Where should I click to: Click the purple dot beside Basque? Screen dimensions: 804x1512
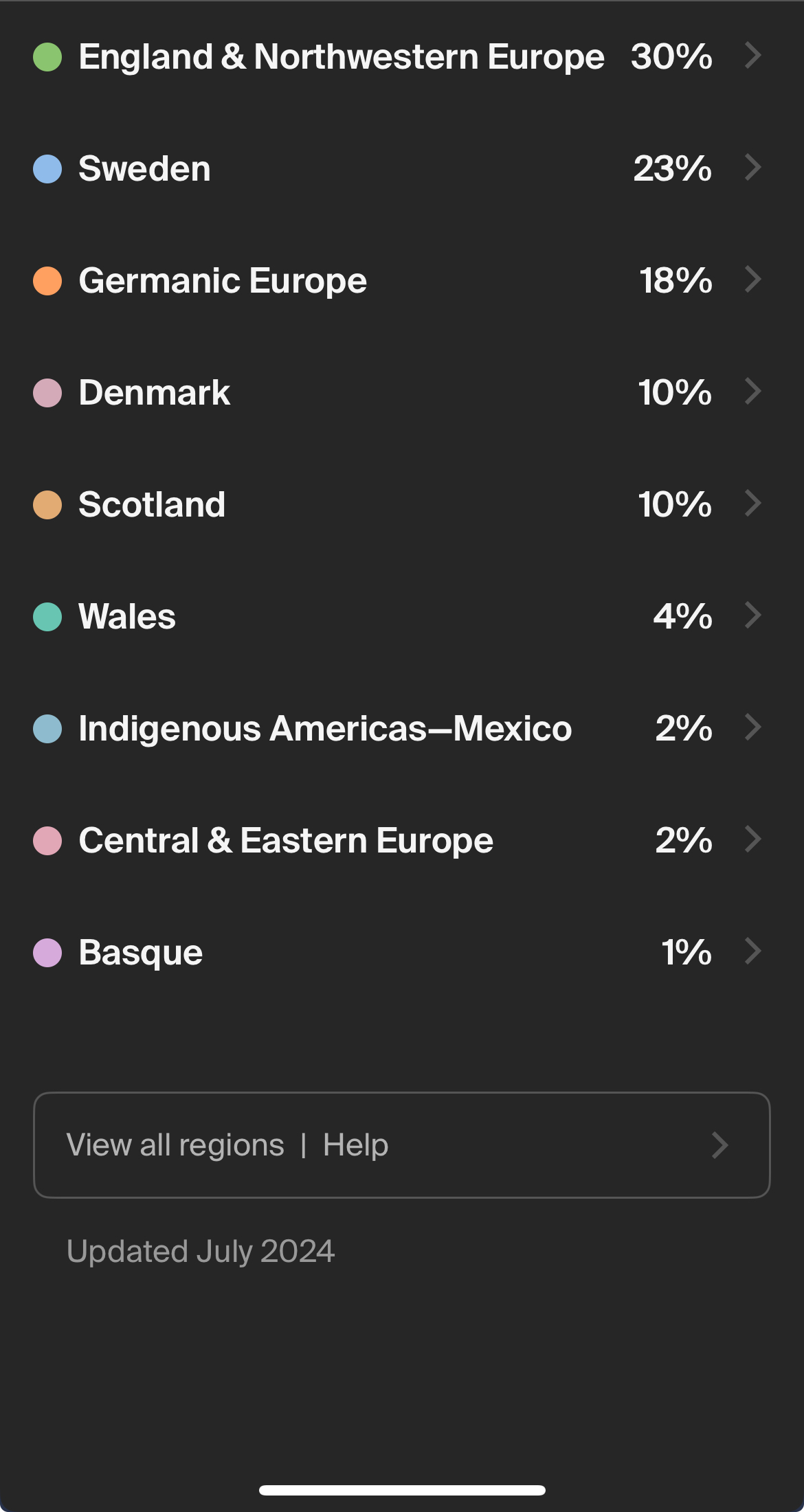pyautogui.click(x=47, y=953)
